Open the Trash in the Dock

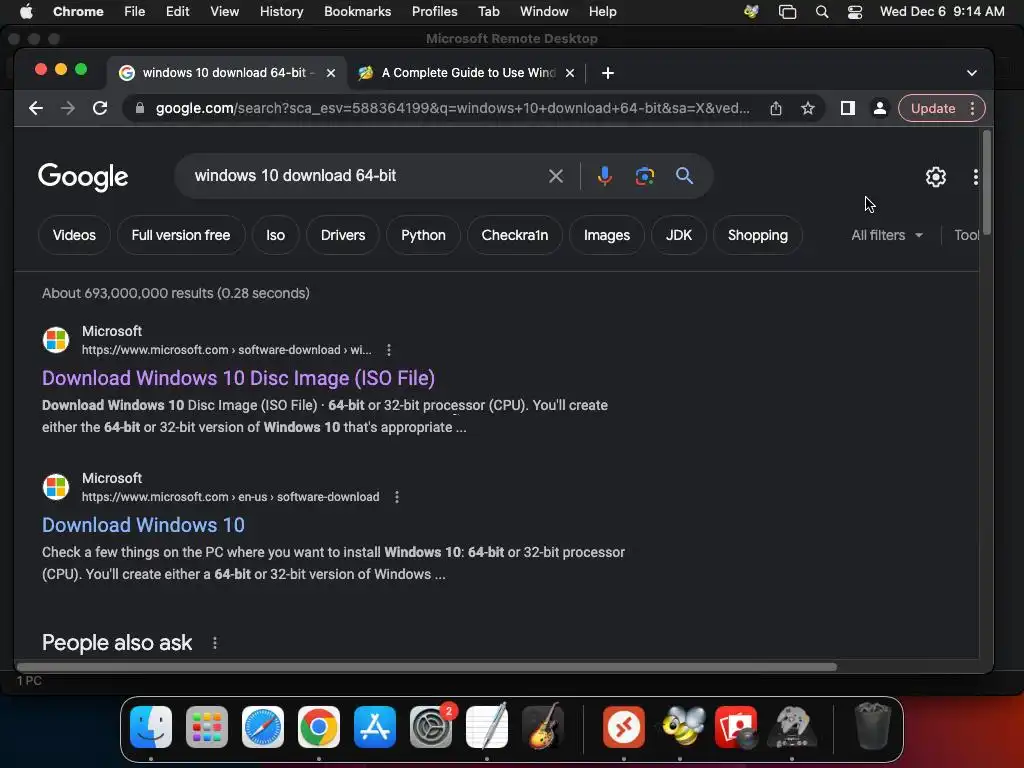(872, 727)
